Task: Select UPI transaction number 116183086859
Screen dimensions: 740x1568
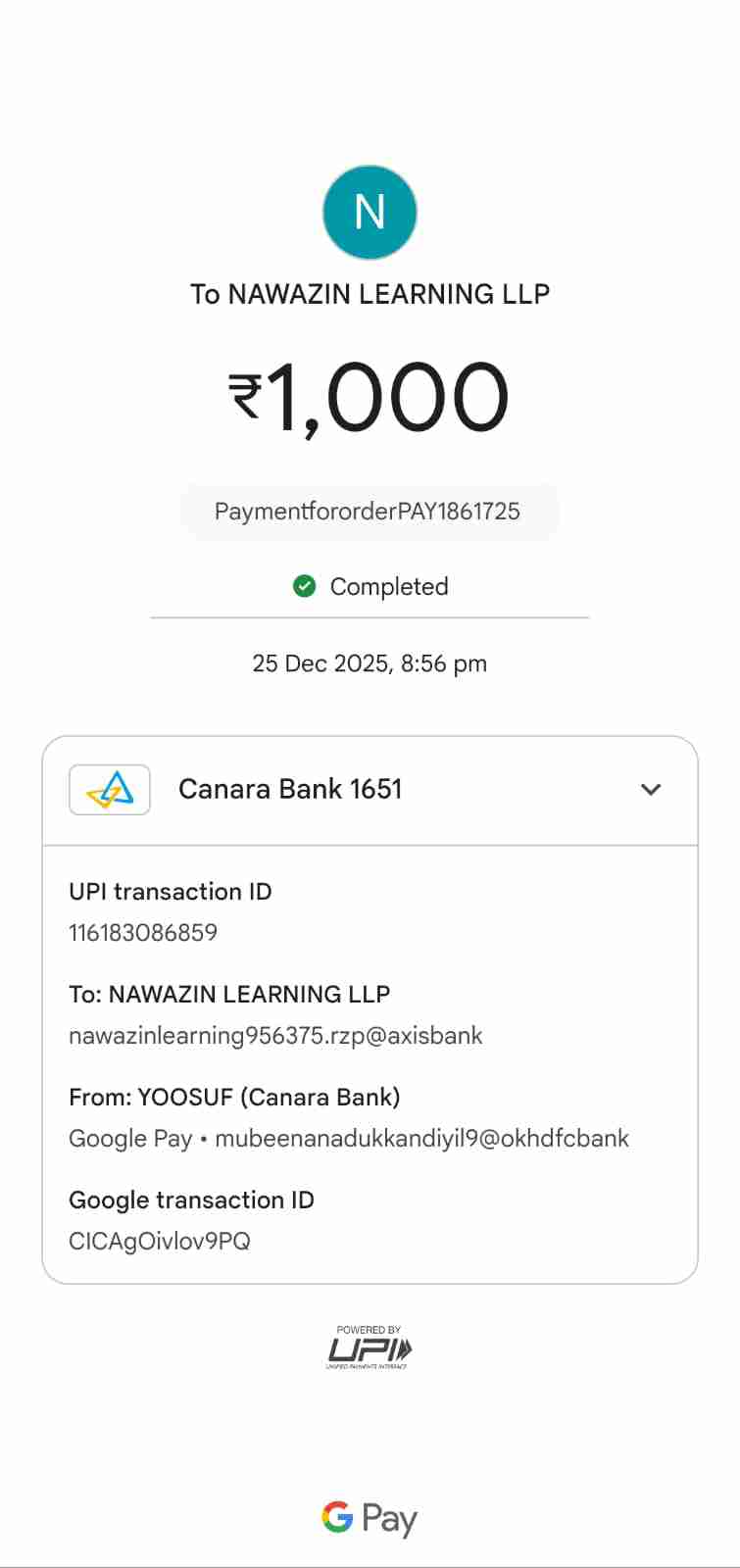Action: (143, 933)
